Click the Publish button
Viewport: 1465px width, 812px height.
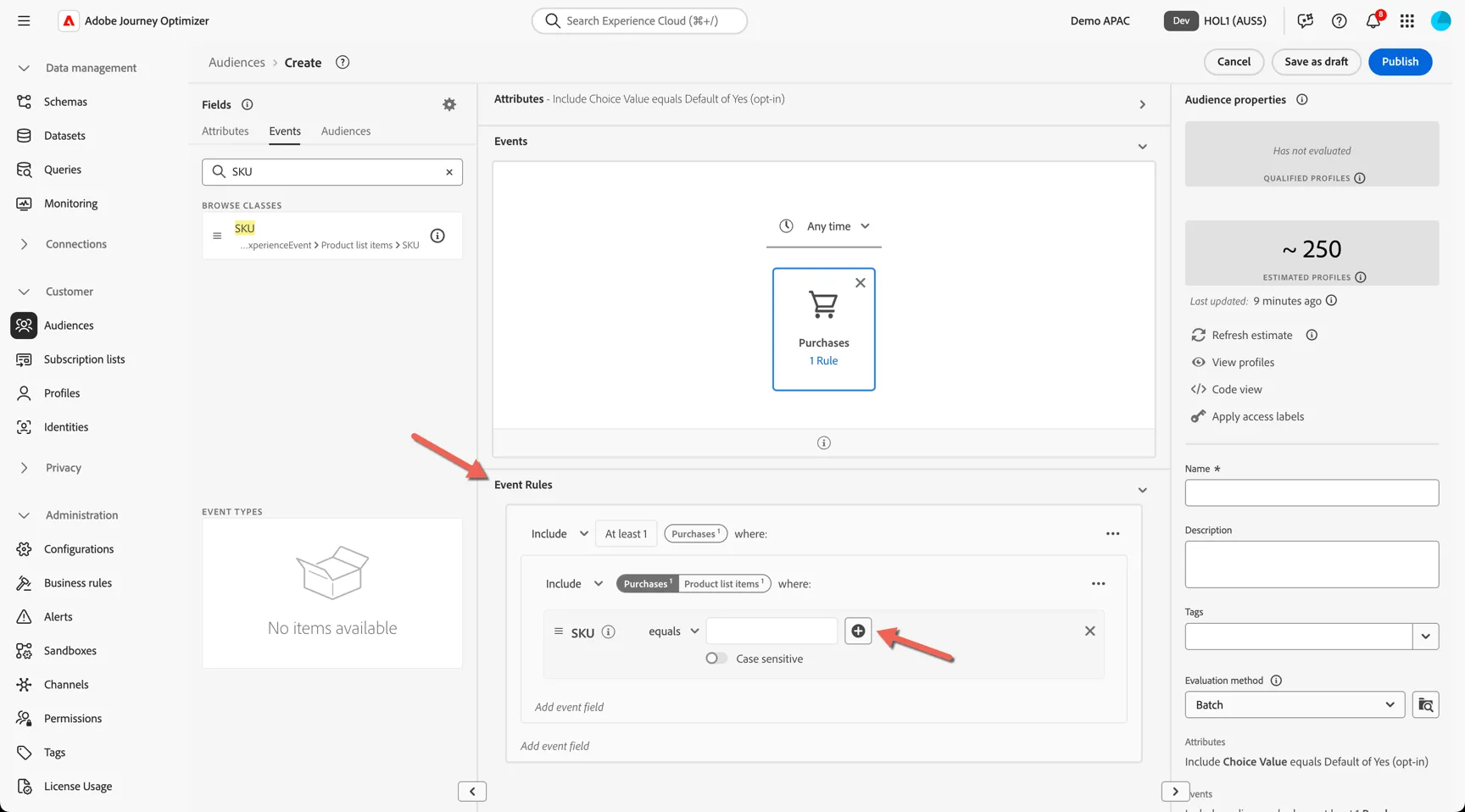click(x=1400, y=62)
